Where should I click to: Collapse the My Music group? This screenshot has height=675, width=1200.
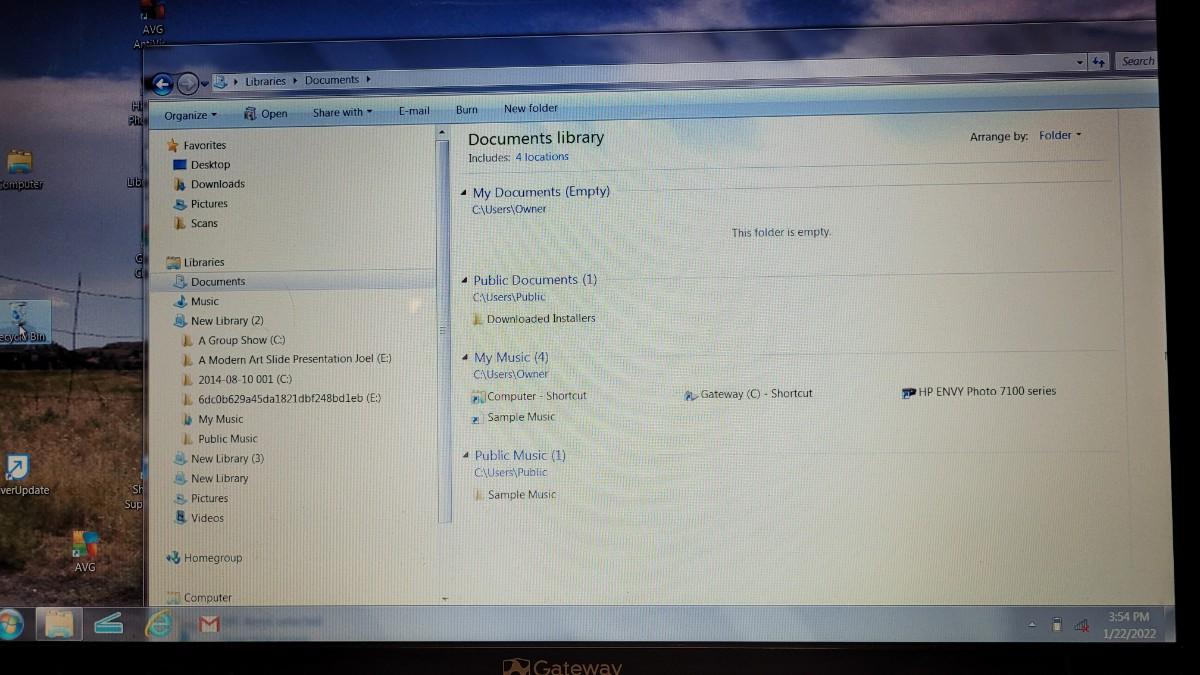click(x=464, y=358)
